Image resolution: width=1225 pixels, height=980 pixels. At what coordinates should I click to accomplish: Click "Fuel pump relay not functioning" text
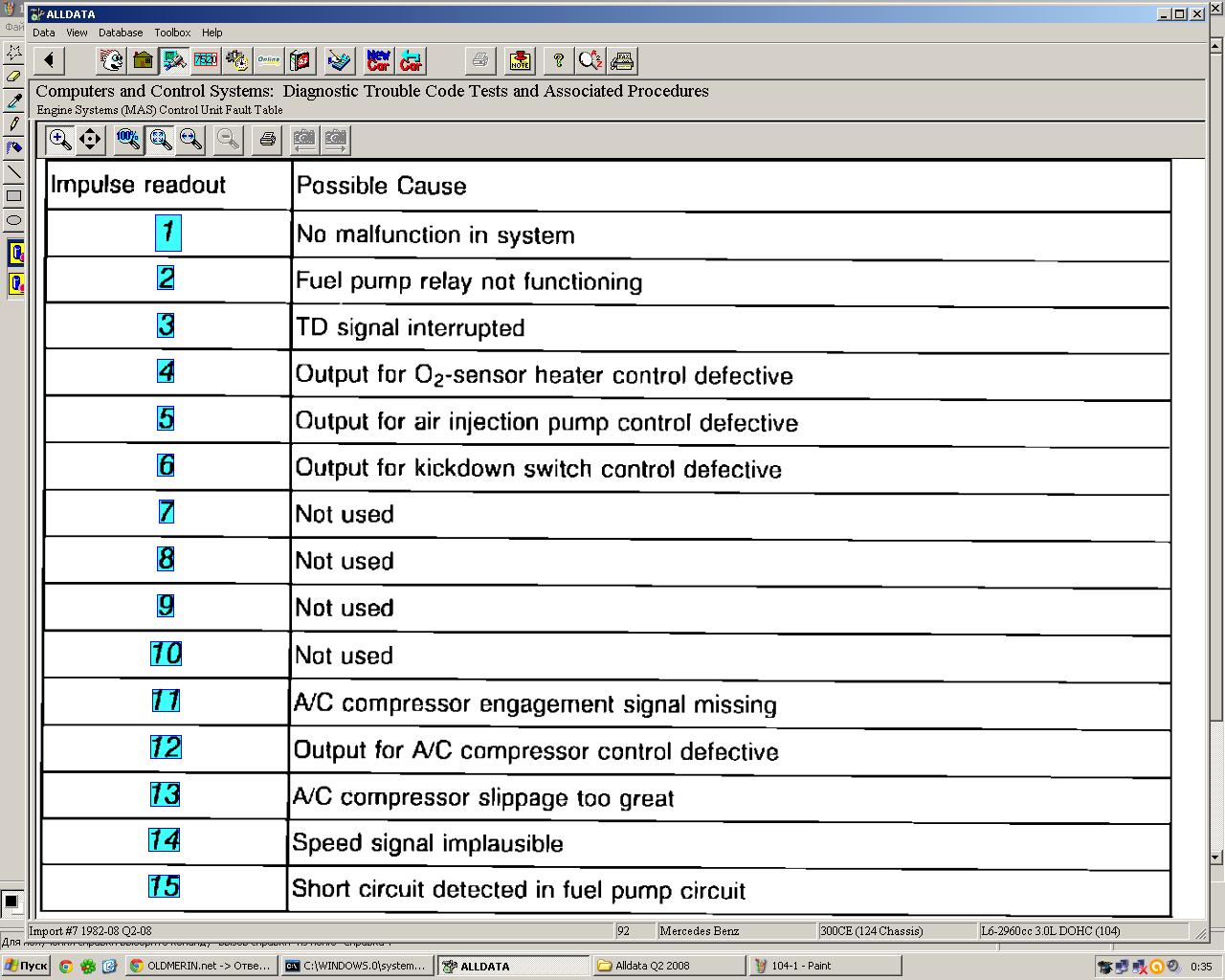click(469, 281)
